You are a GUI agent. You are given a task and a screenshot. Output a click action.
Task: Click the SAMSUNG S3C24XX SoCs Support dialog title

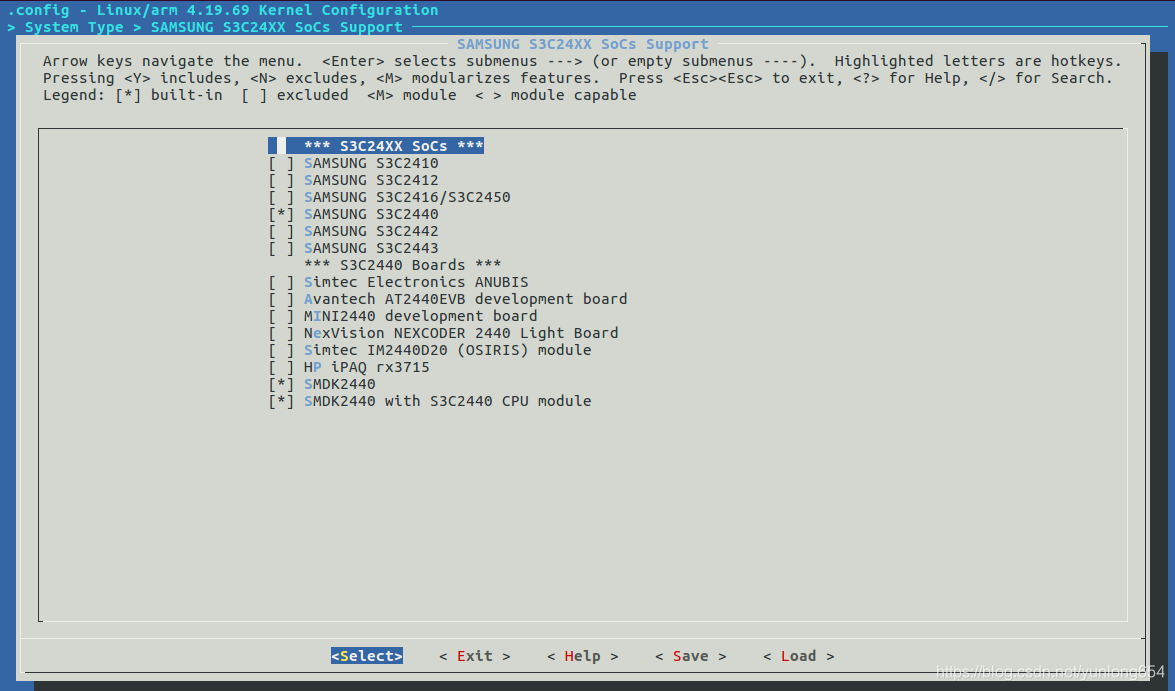pos(583,44)
